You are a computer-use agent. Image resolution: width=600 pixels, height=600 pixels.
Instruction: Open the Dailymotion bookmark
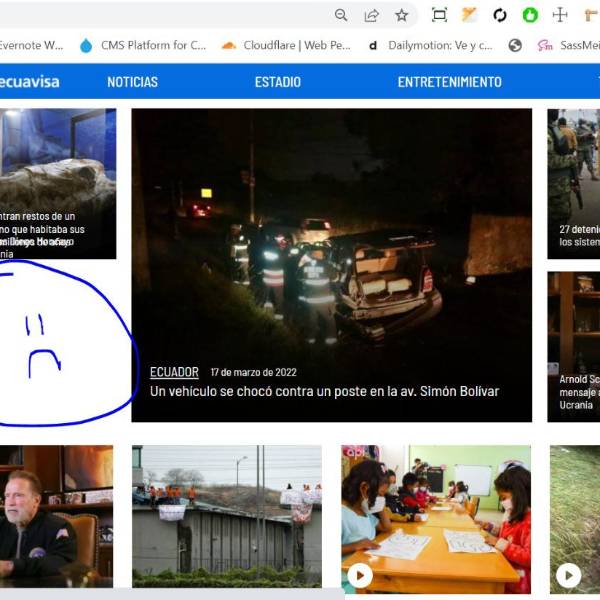(x=429, y=45)
